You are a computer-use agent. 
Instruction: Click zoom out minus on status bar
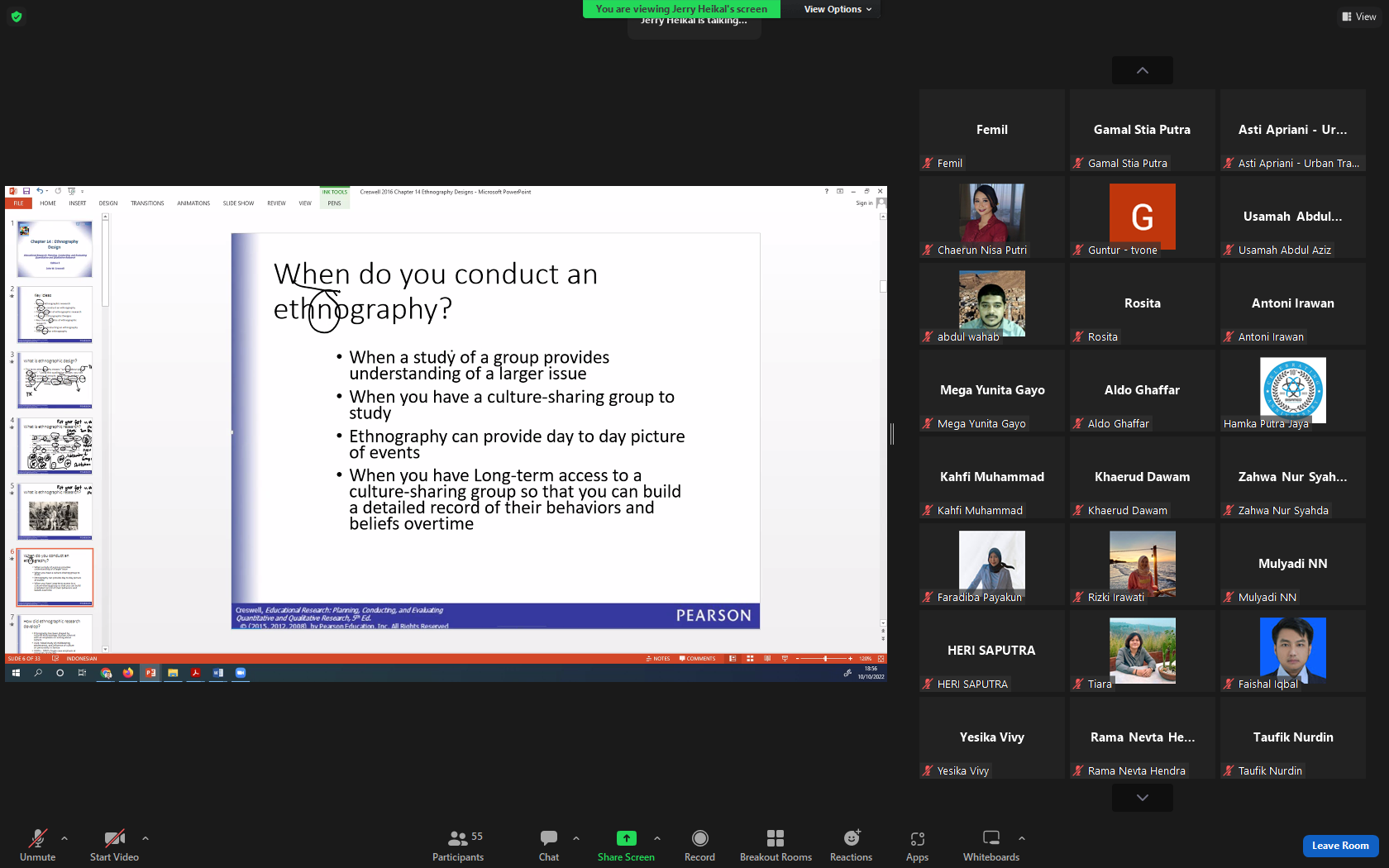[797, 659]
